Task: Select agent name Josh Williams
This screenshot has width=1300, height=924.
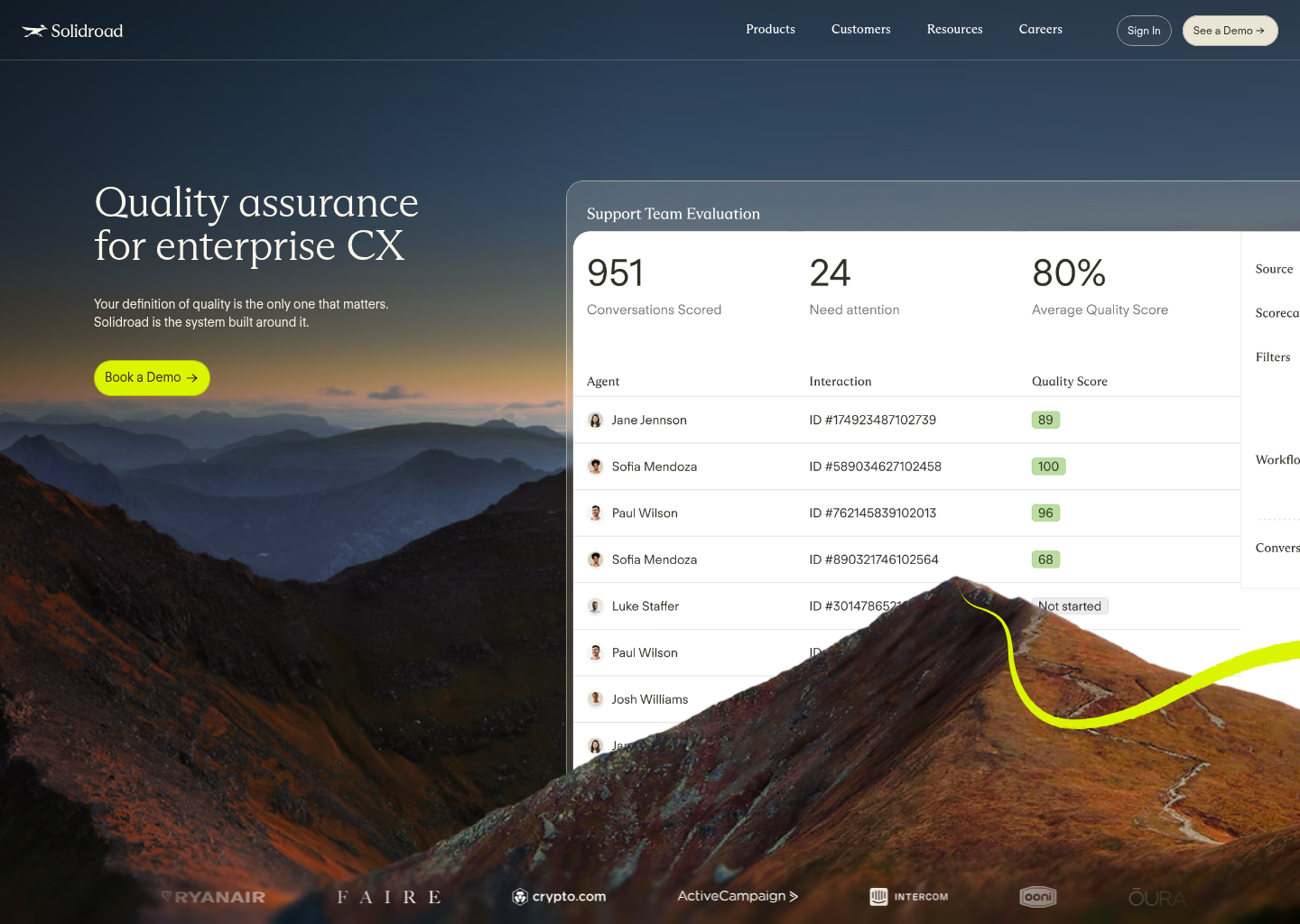Action: tap(650, 699)
